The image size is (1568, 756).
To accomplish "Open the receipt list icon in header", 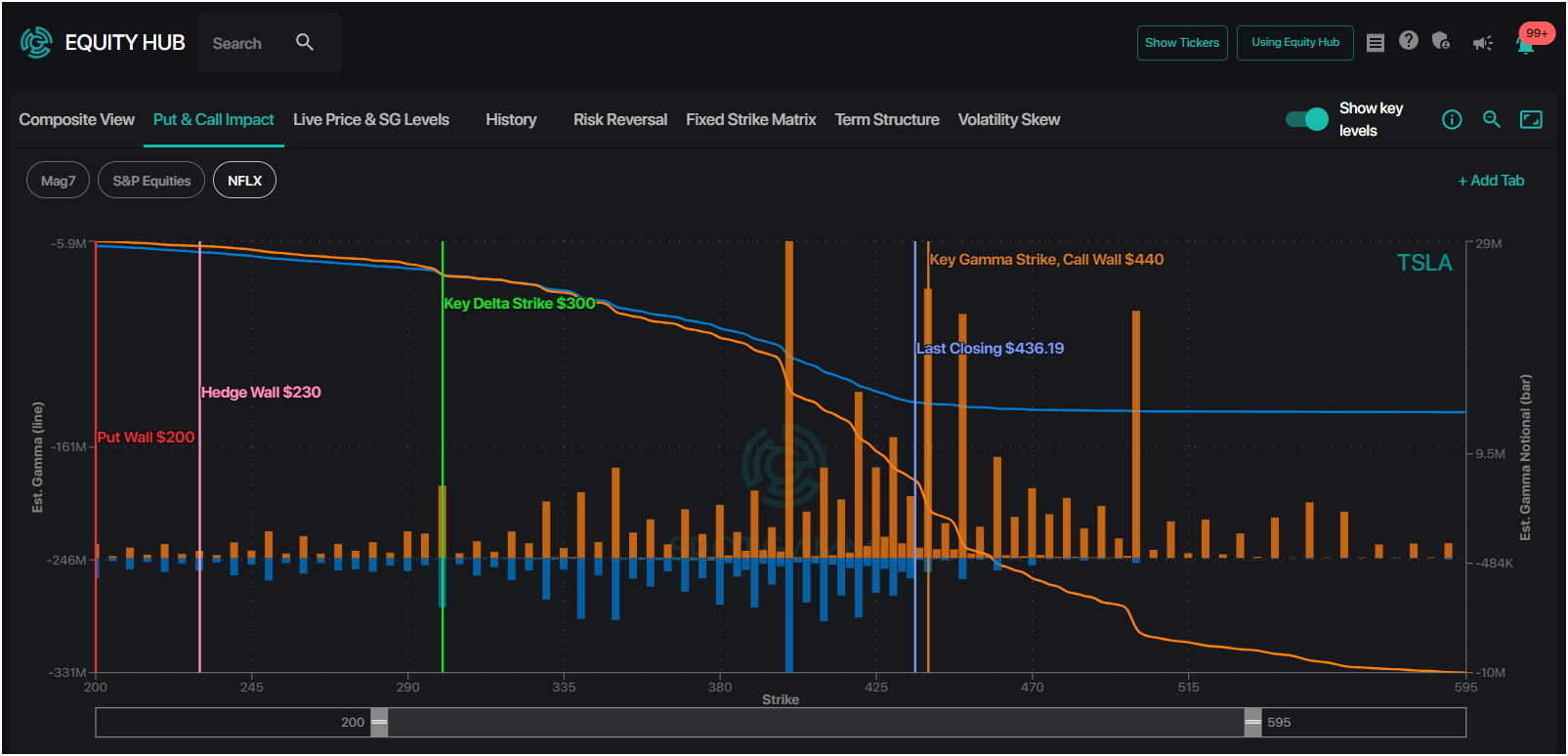I will click(x=1376, y=42).
